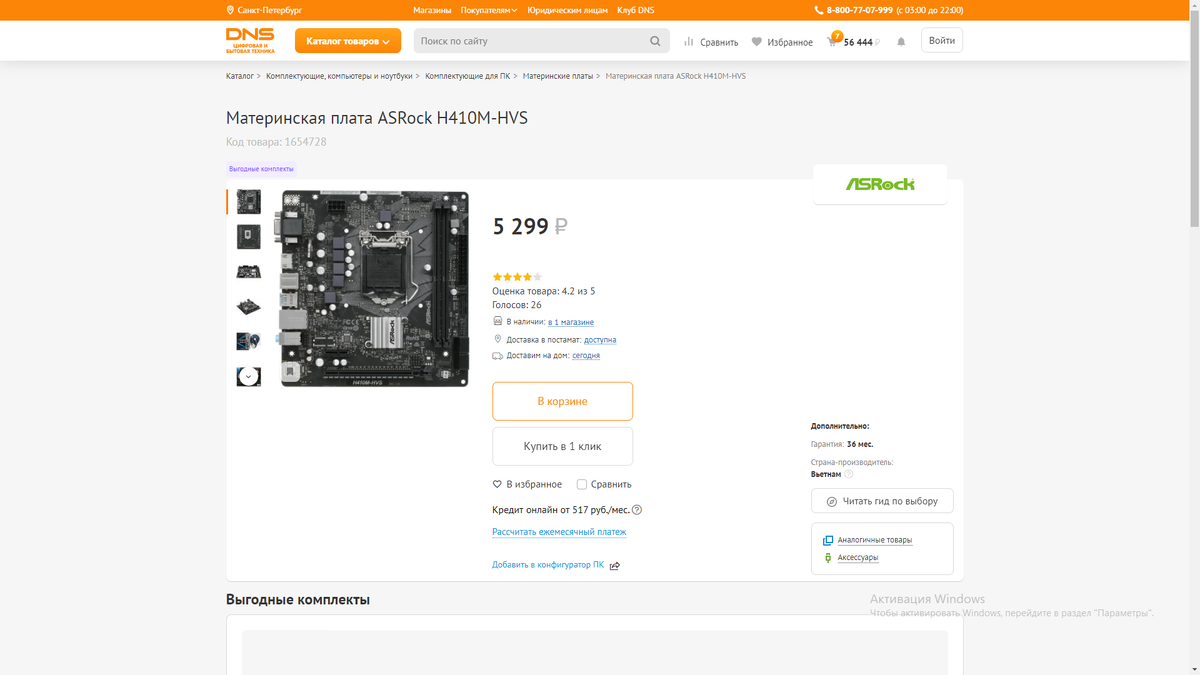The height and width of the screenshot is (675, 1200).
Task: Click the DNS logo
Action: 251,40
